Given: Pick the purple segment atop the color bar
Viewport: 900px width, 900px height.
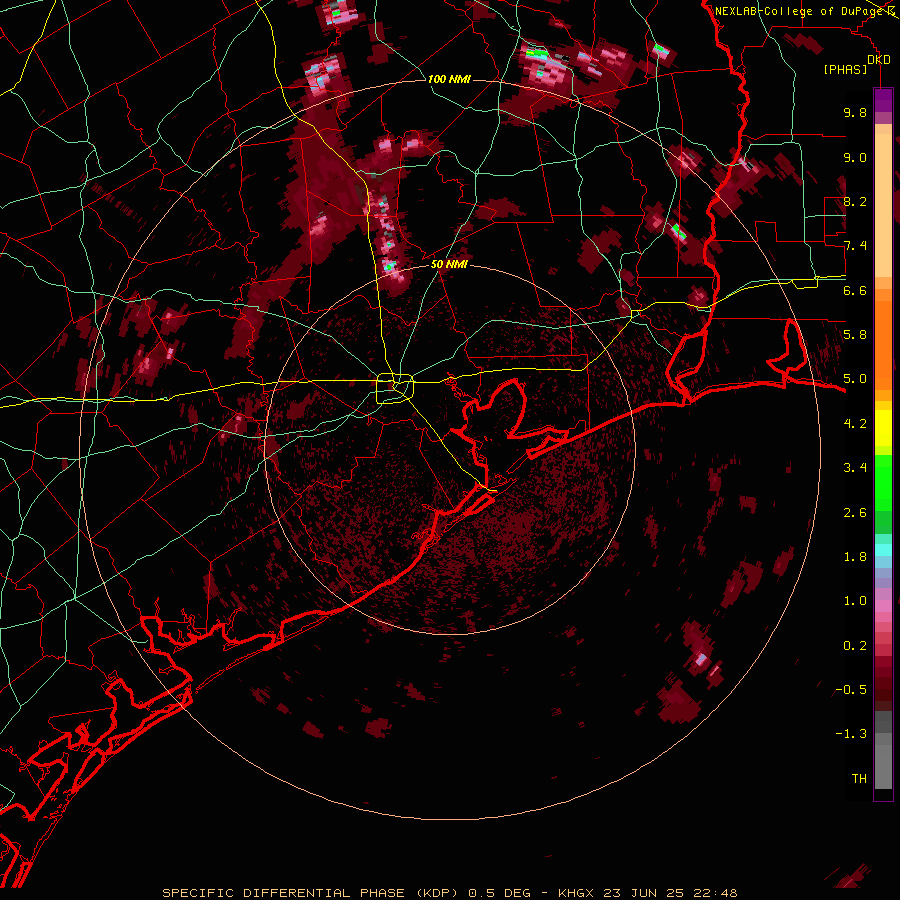Looking at the screenshot, I should click(883, 100).
